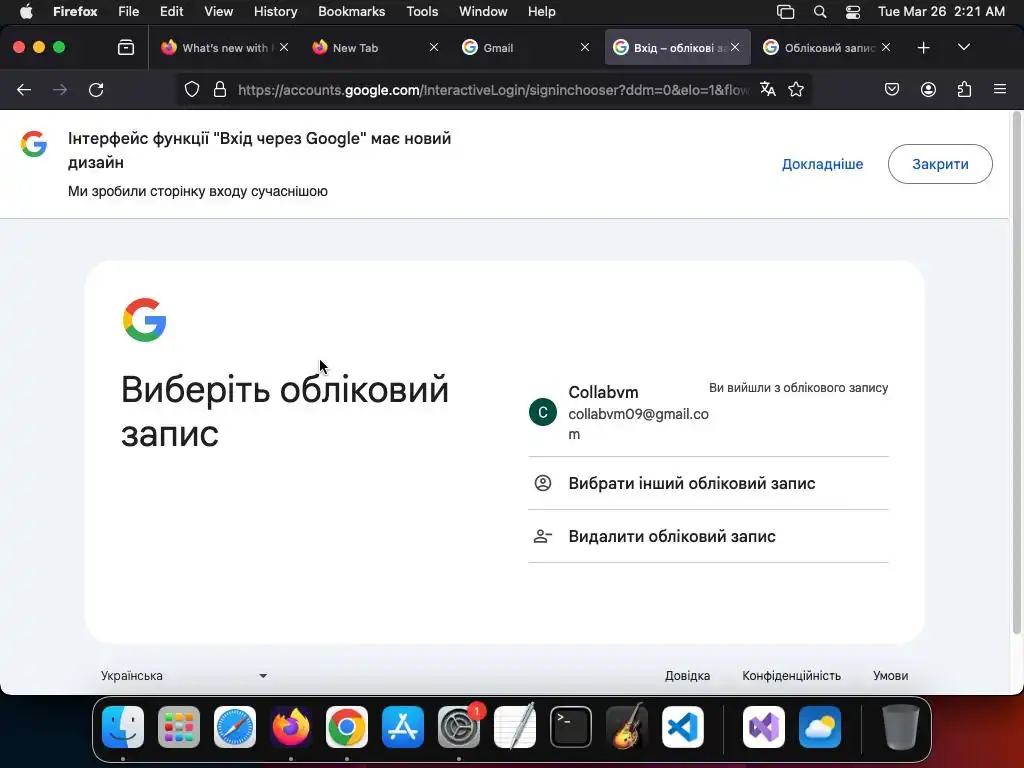Switch to the Обліковий запис tab
Viewport: 1024px width, 768px height.
click(827, 48)
